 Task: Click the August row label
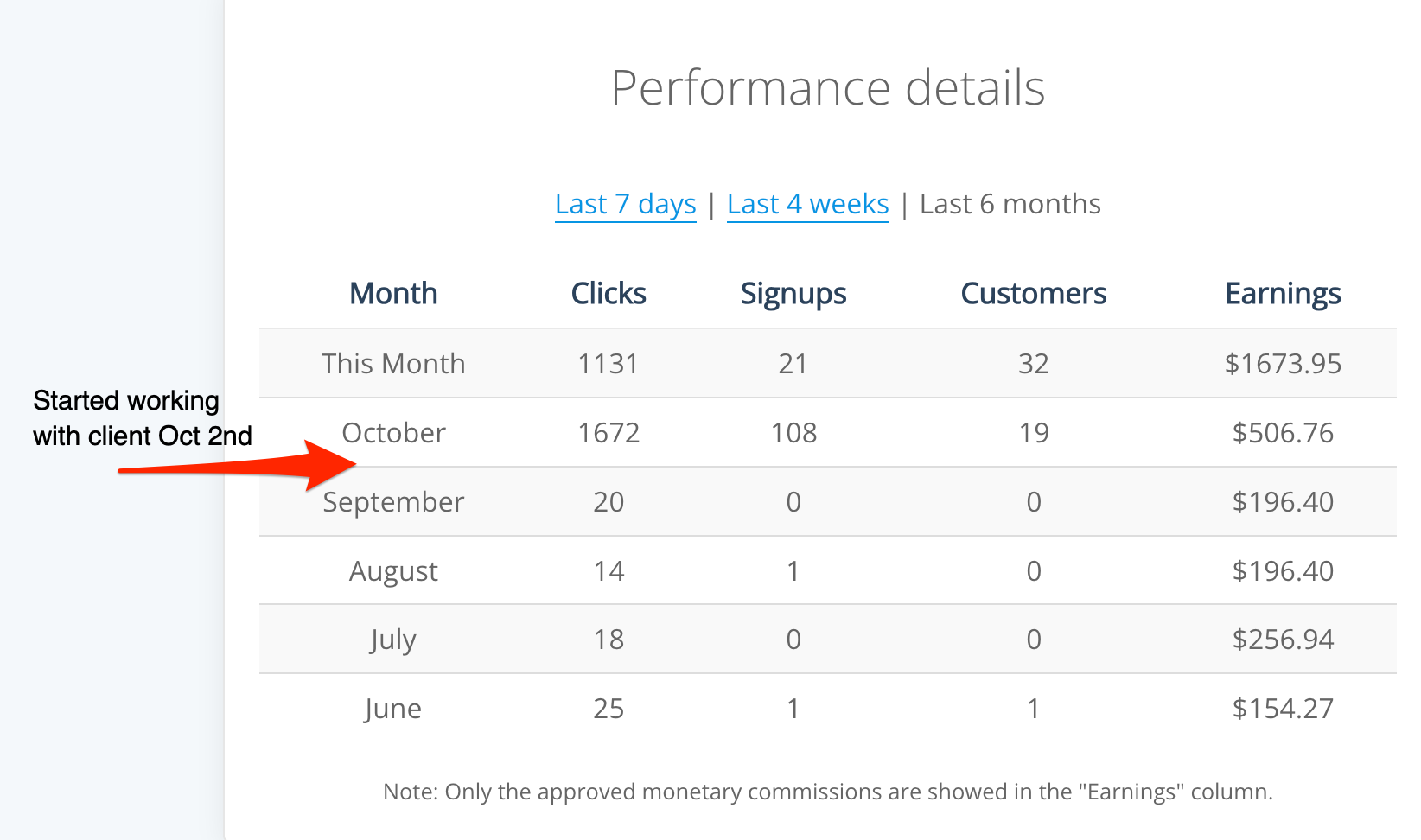tap(393, 571)
